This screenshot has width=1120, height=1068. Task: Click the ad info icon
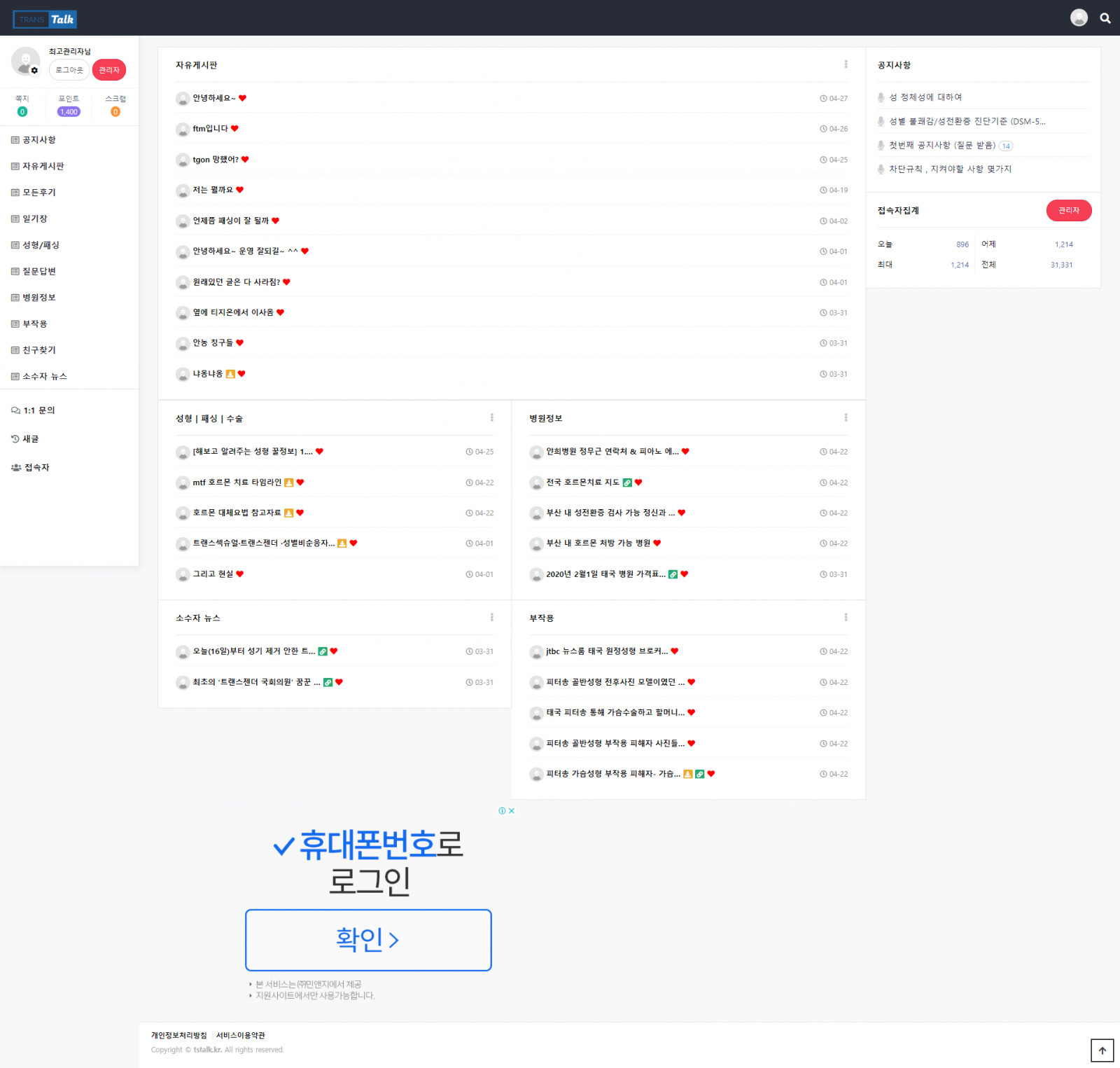502,811
